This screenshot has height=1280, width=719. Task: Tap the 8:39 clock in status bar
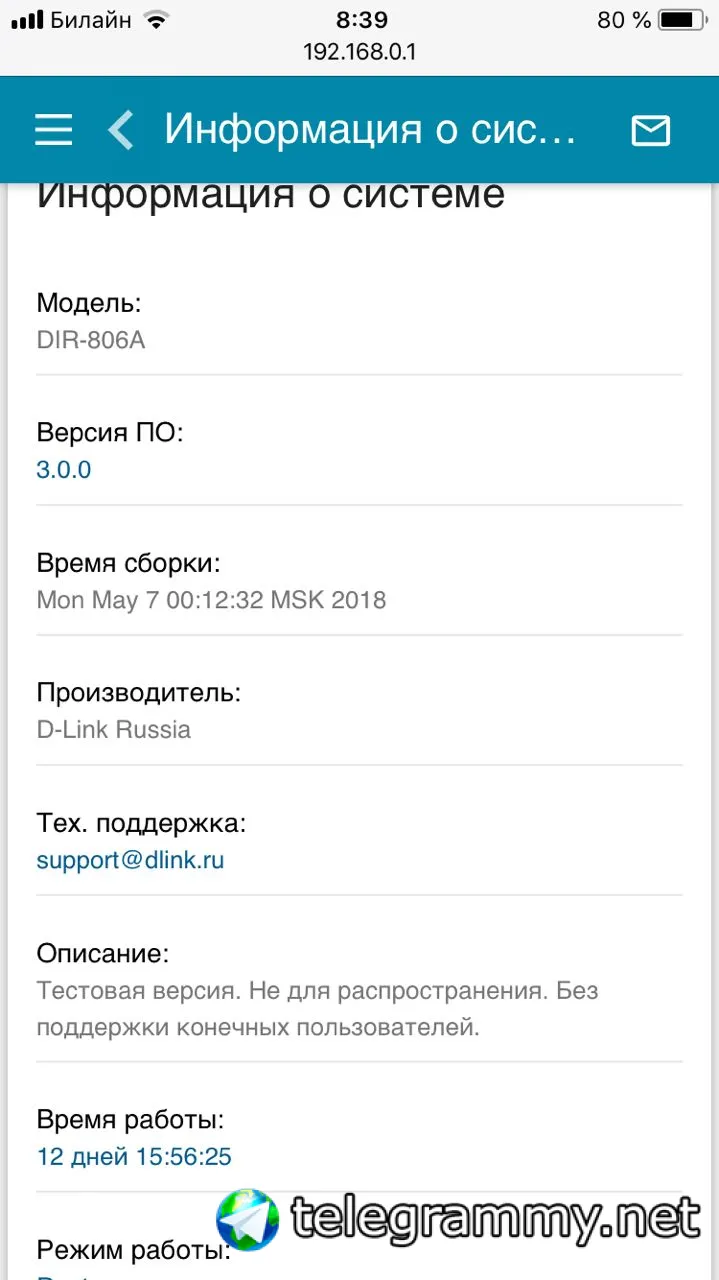click(x=361, y=20)
